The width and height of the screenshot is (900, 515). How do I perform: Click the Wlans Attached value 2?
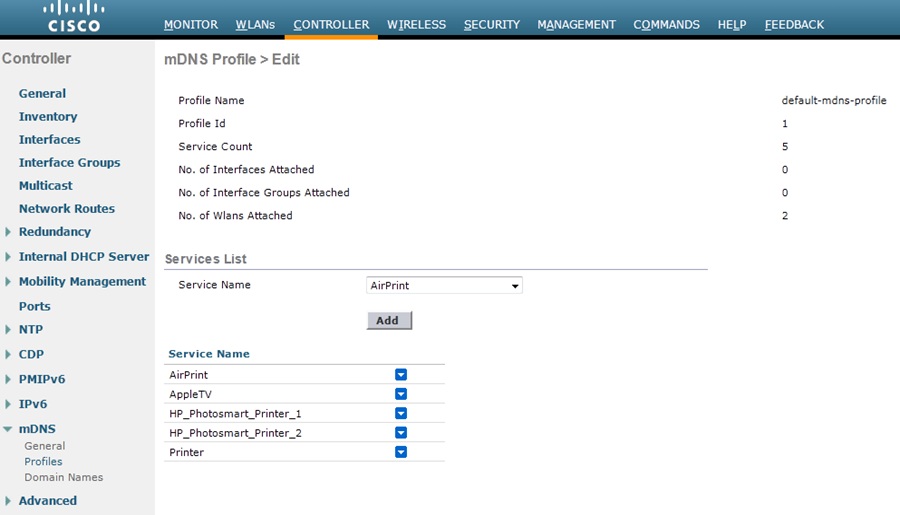coord(785,216)
